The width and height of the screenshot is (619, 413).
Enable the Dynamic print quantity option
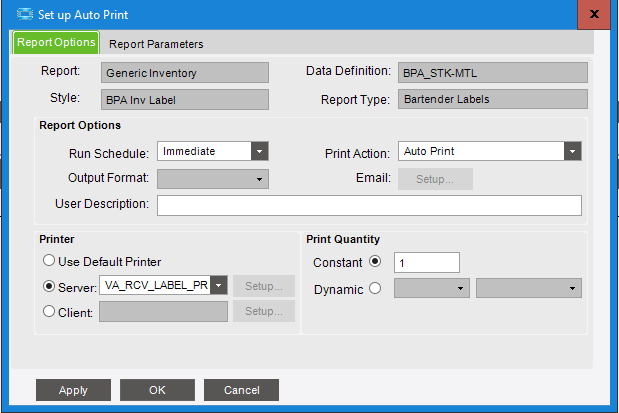[375, 288]
